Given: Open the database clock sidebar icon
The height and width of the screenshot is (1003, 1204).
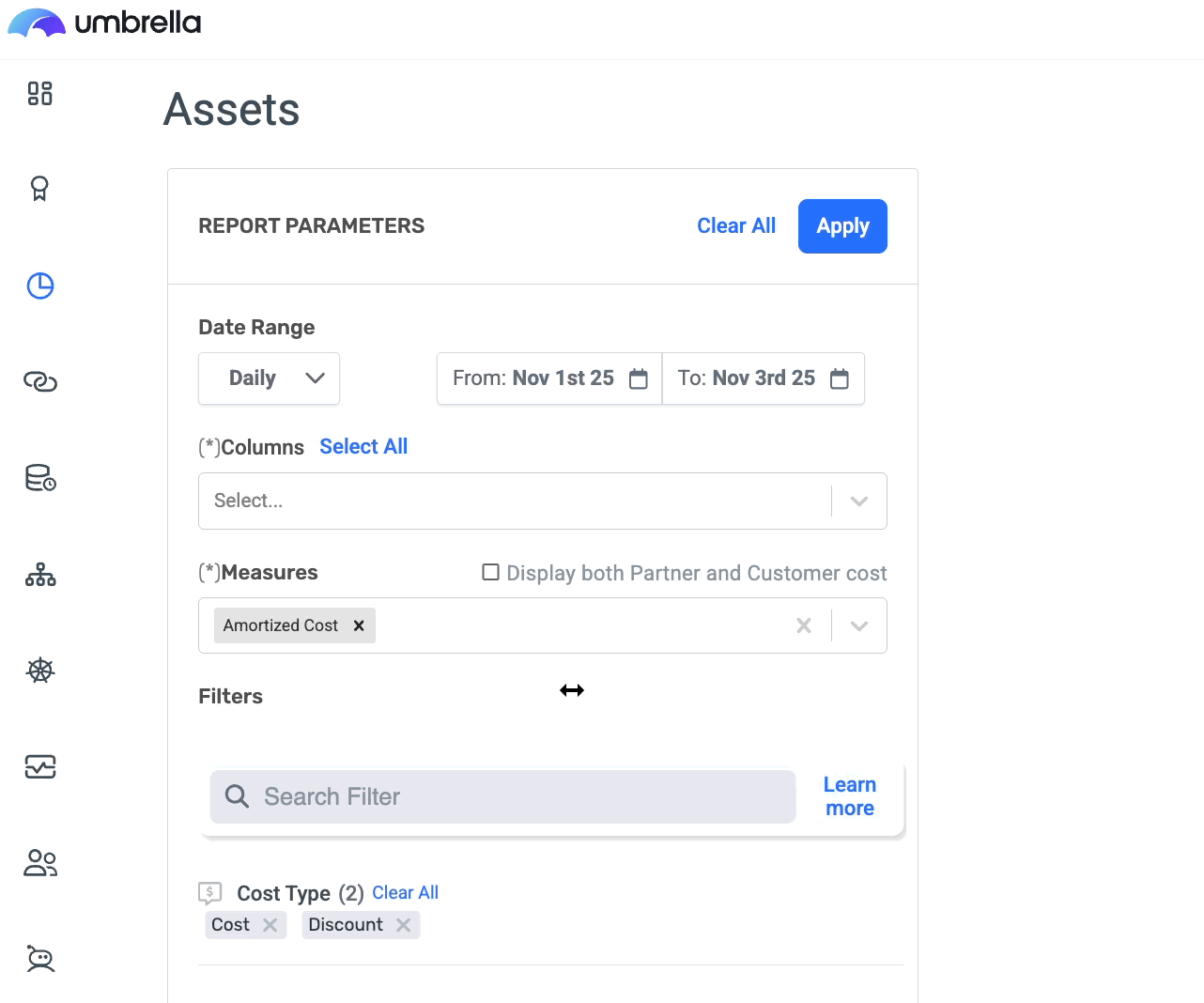Looking at the screenshot, I should 40,478.
